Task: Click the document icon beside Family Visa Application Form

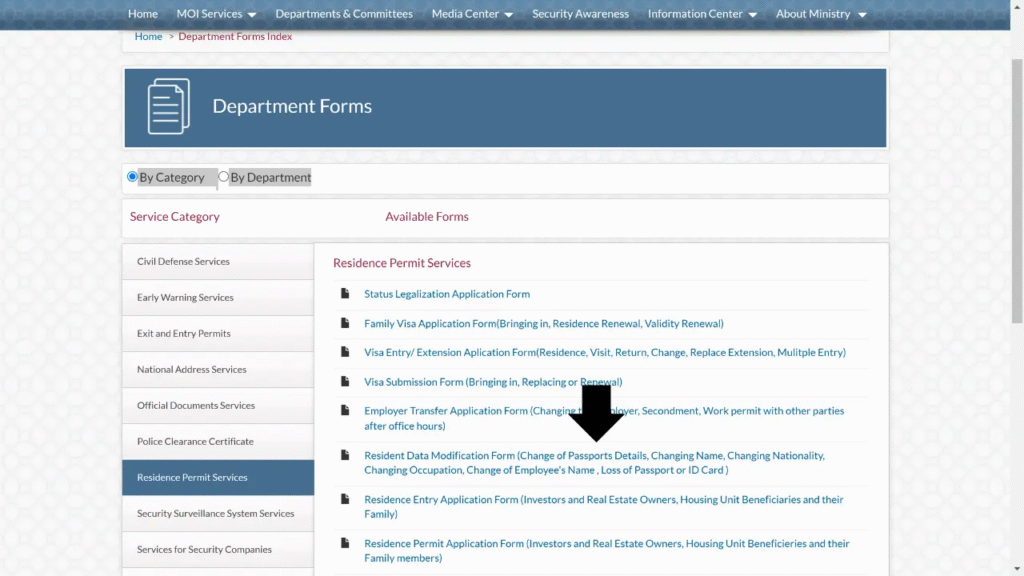Action: point(345,323)
